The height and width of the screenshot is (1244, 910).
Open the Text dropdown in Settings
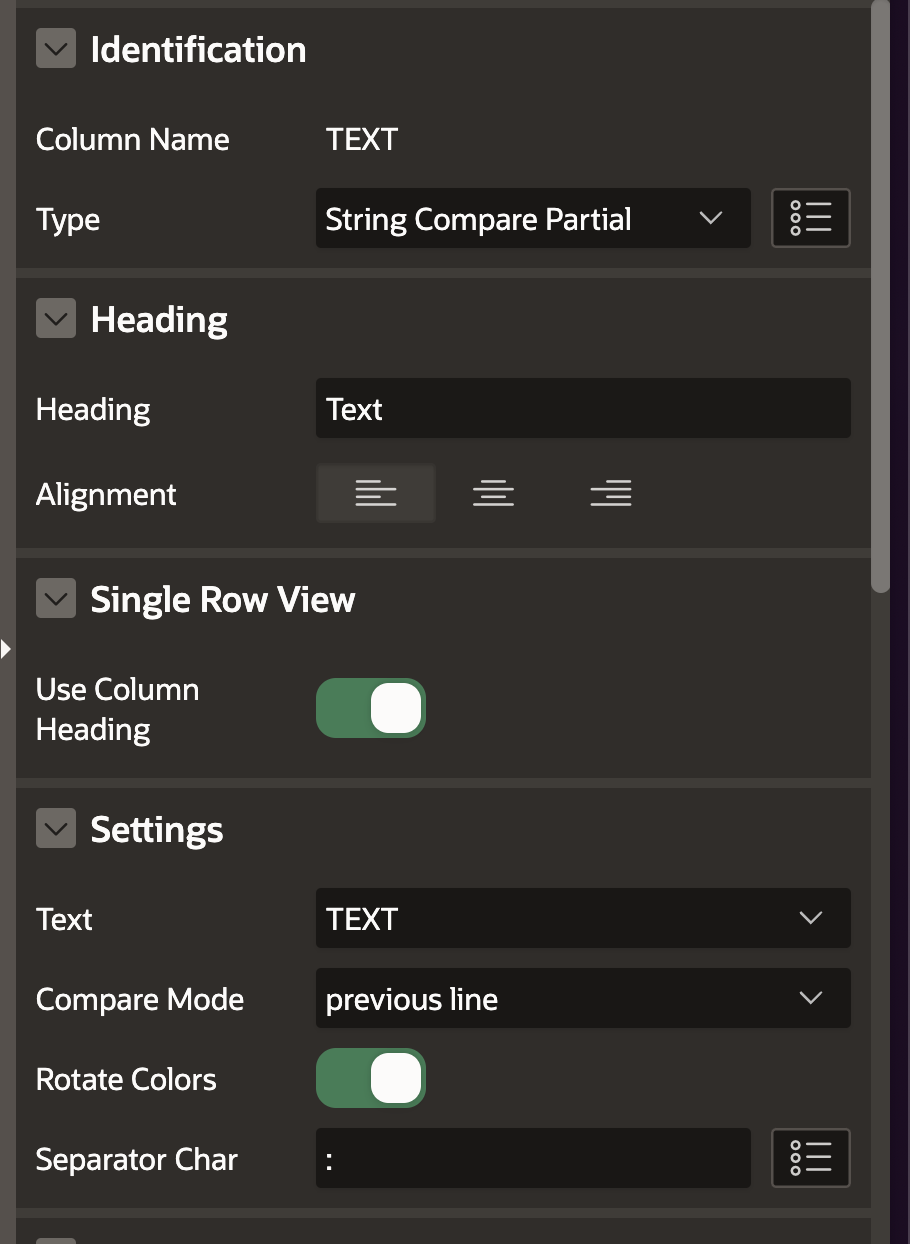point(582,918)
